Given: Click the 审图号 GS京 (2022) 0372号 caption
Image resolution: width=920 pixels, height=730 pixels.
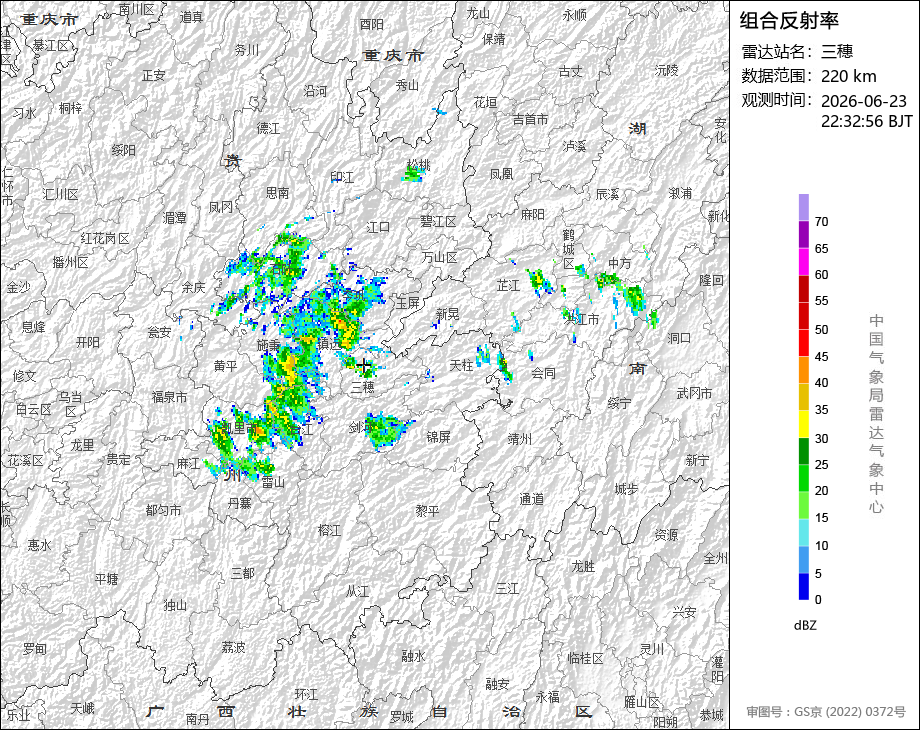Looking at the screenshot, I should [x=826, y=712].
